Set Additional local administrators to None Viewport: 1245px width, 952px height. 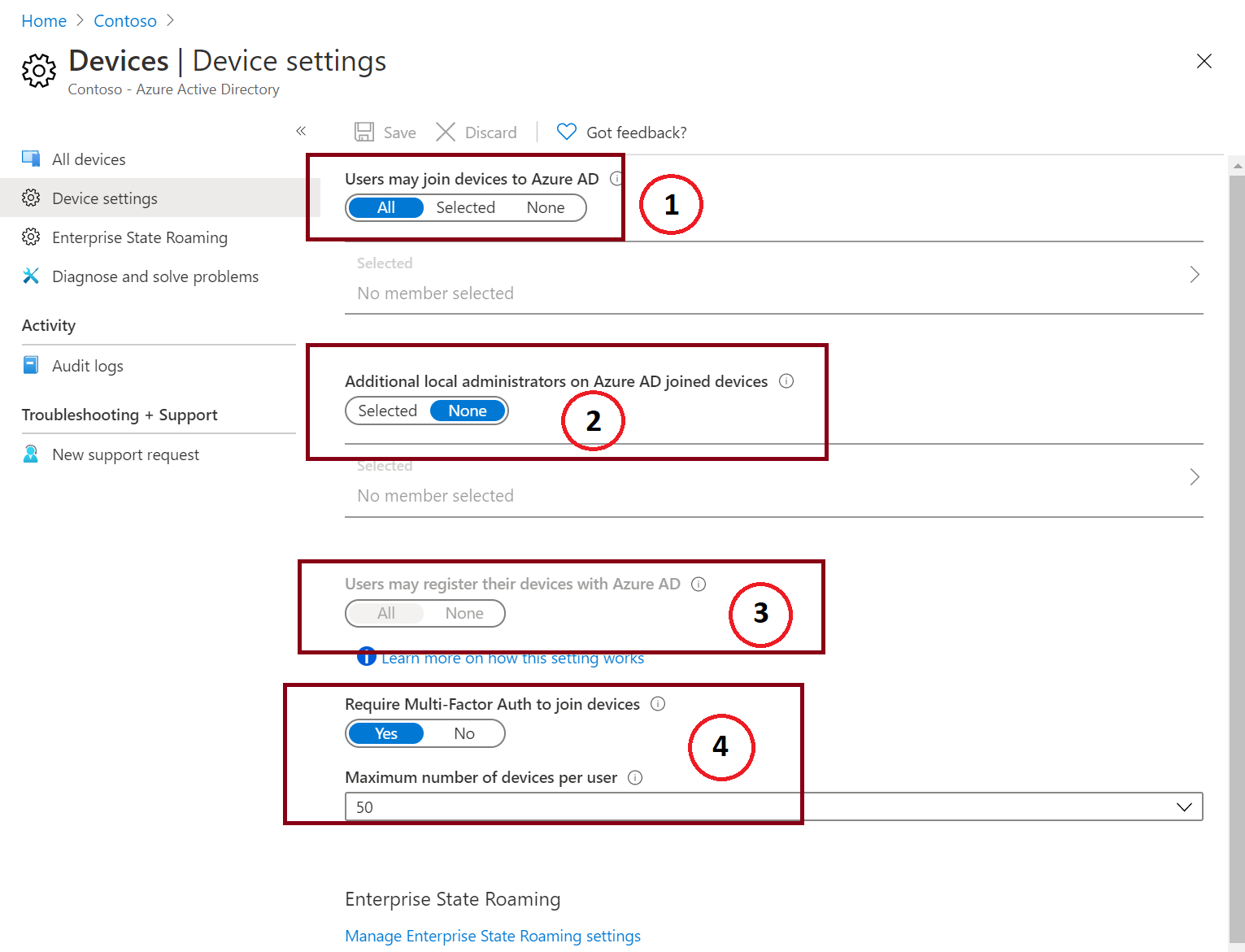click(468, 411)
